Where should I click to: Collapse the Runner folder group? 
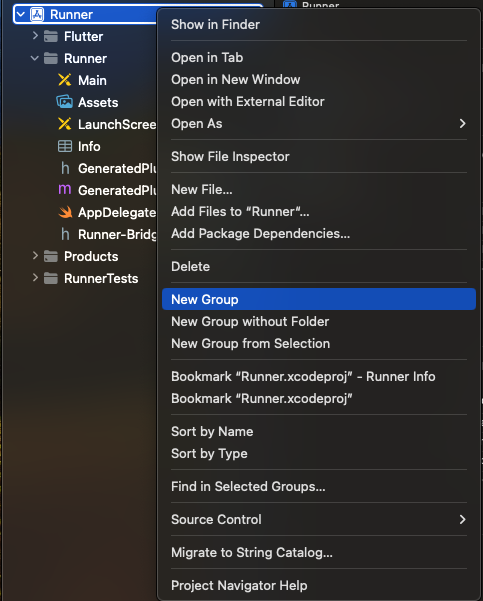click(35, 58)
